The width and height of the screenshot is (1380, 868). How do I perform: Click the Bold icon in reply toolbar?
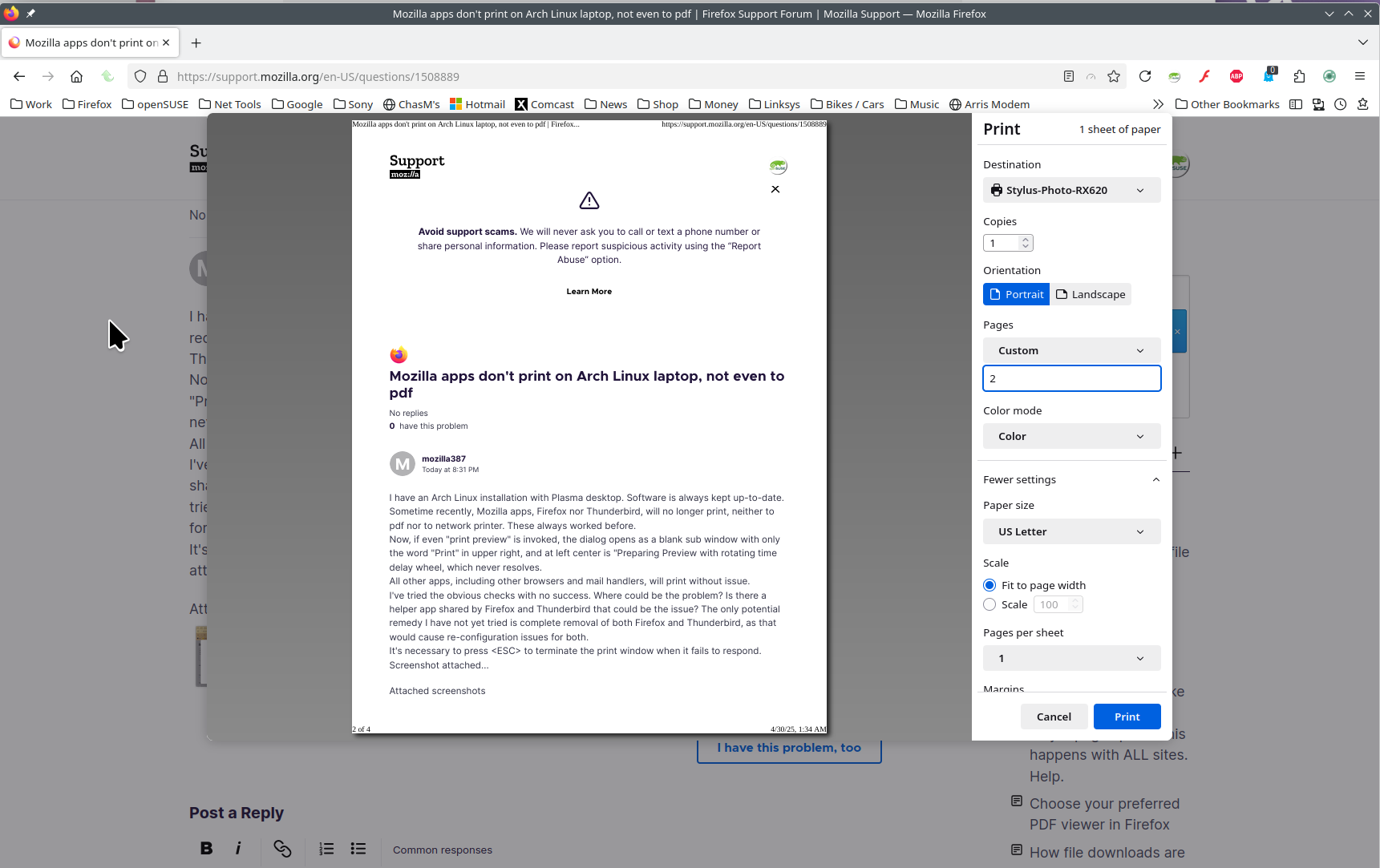(206, 848)
